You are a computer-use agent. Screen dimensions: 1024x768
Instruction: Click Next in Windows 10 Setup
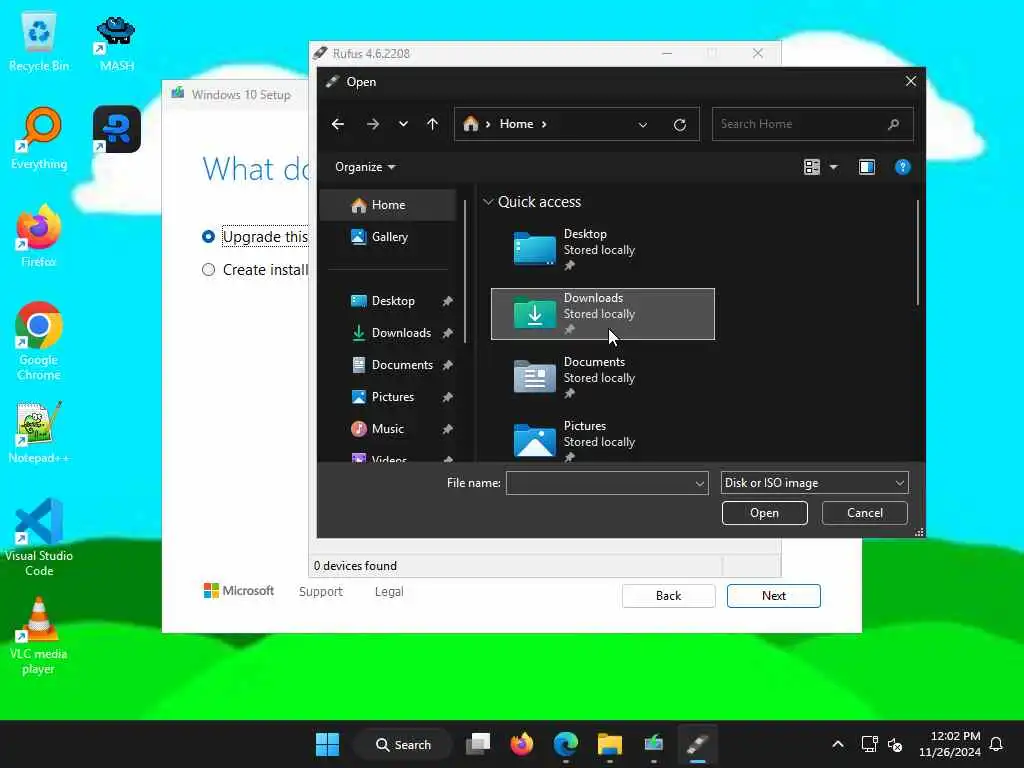tap(774, 596)
